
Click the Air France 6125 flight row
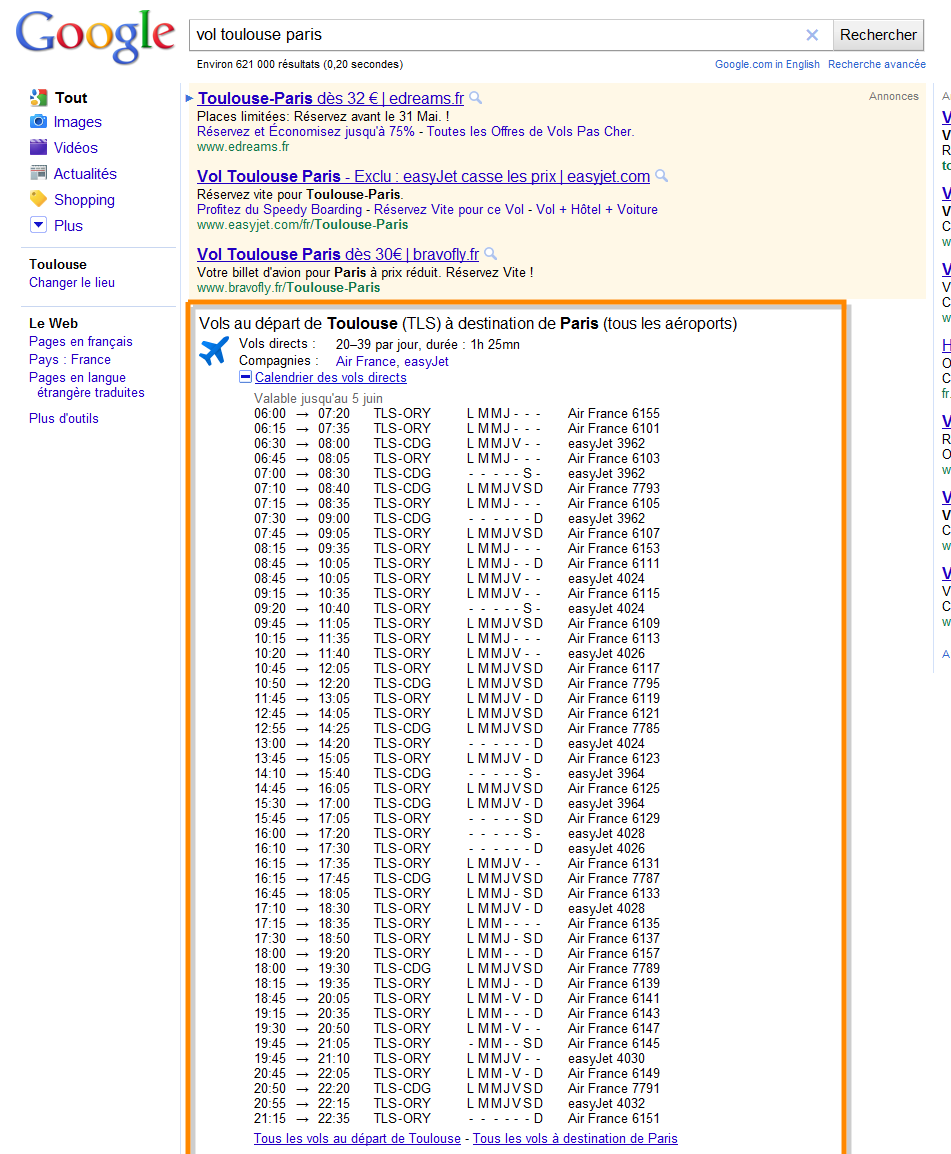457,789
